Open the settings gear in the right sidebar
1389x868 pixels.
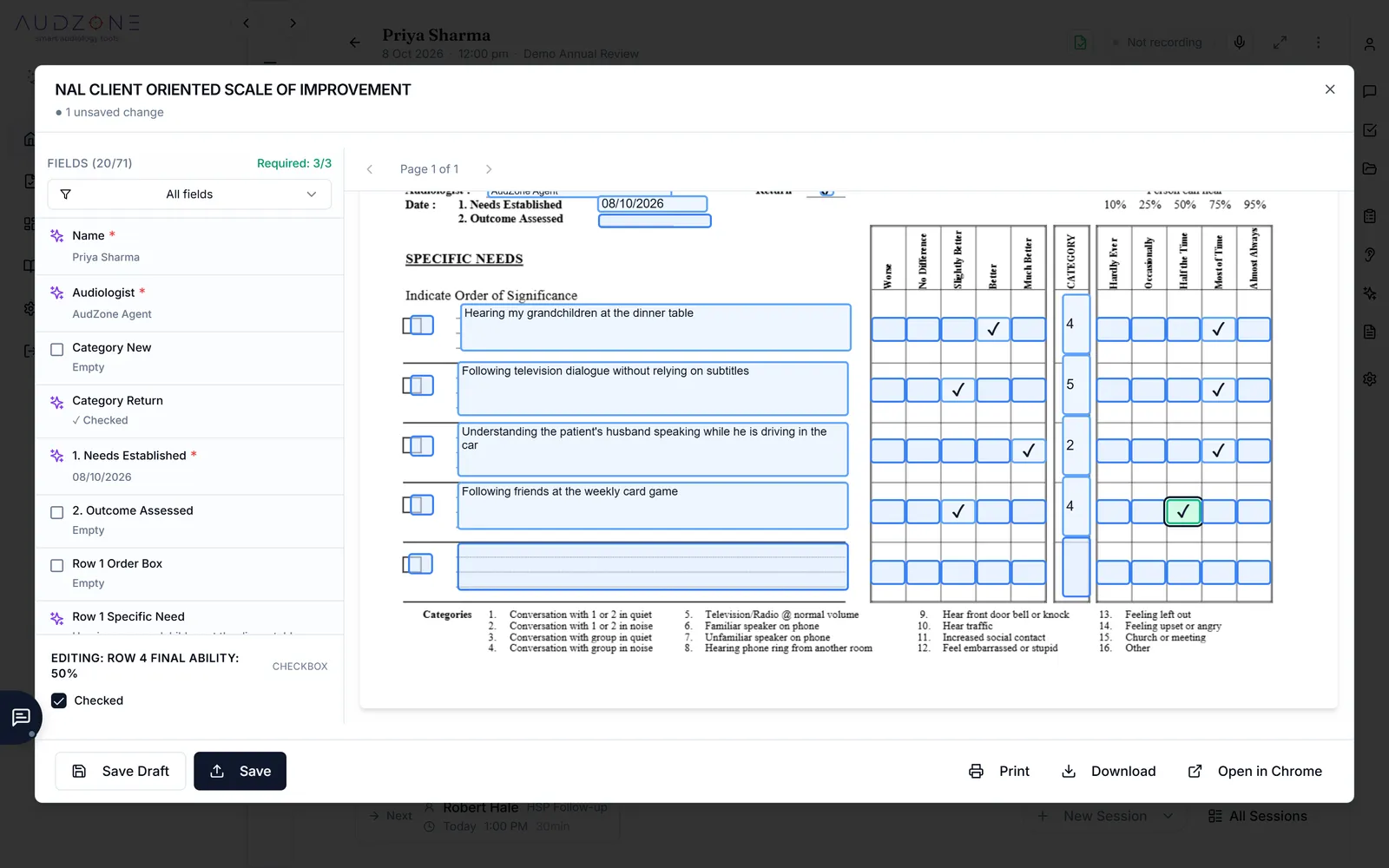[1369, 379]
